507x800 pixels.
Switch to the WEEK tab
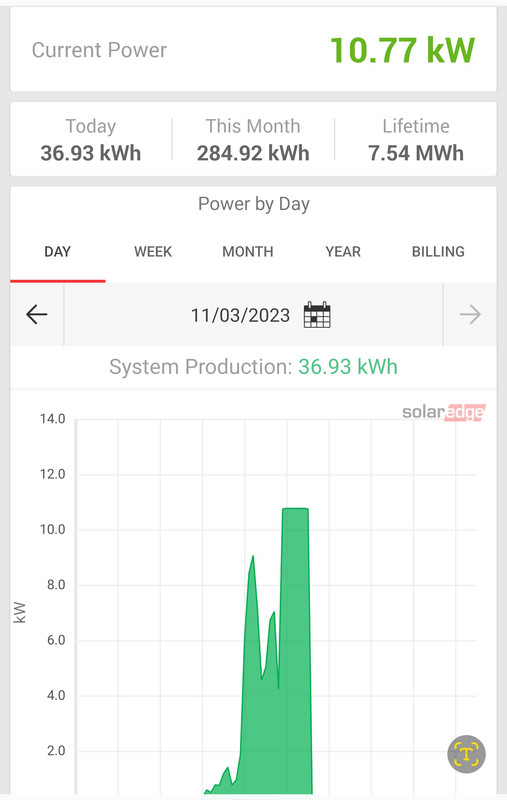pyautogui.click(x=153, y=252)
